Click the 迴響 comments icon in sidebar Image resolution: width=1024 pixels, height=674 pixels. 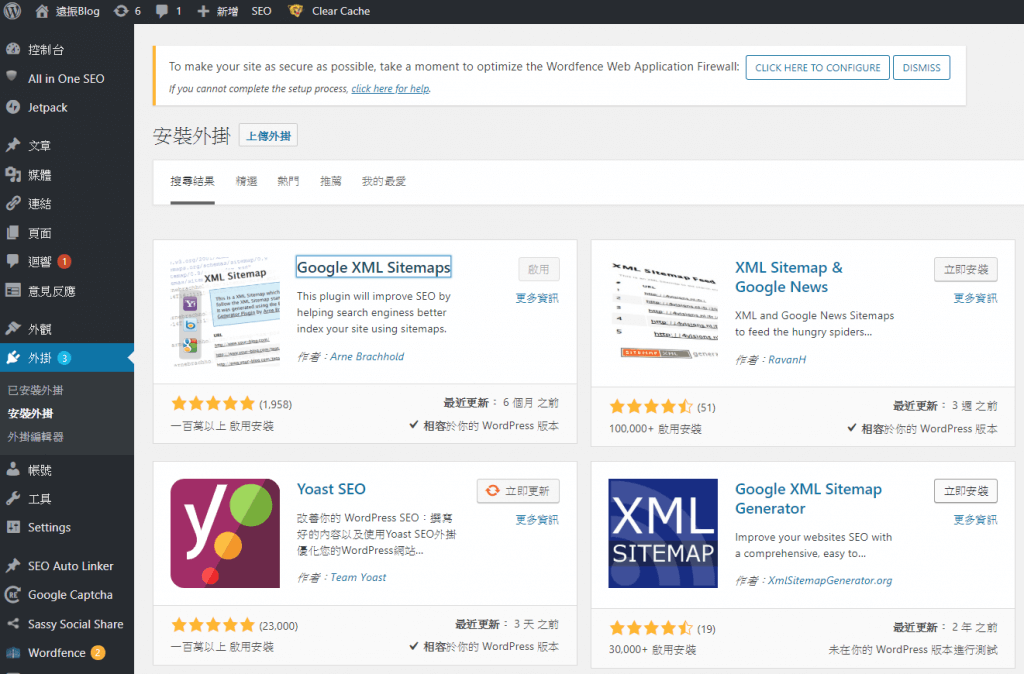click(x=13, y=261)
